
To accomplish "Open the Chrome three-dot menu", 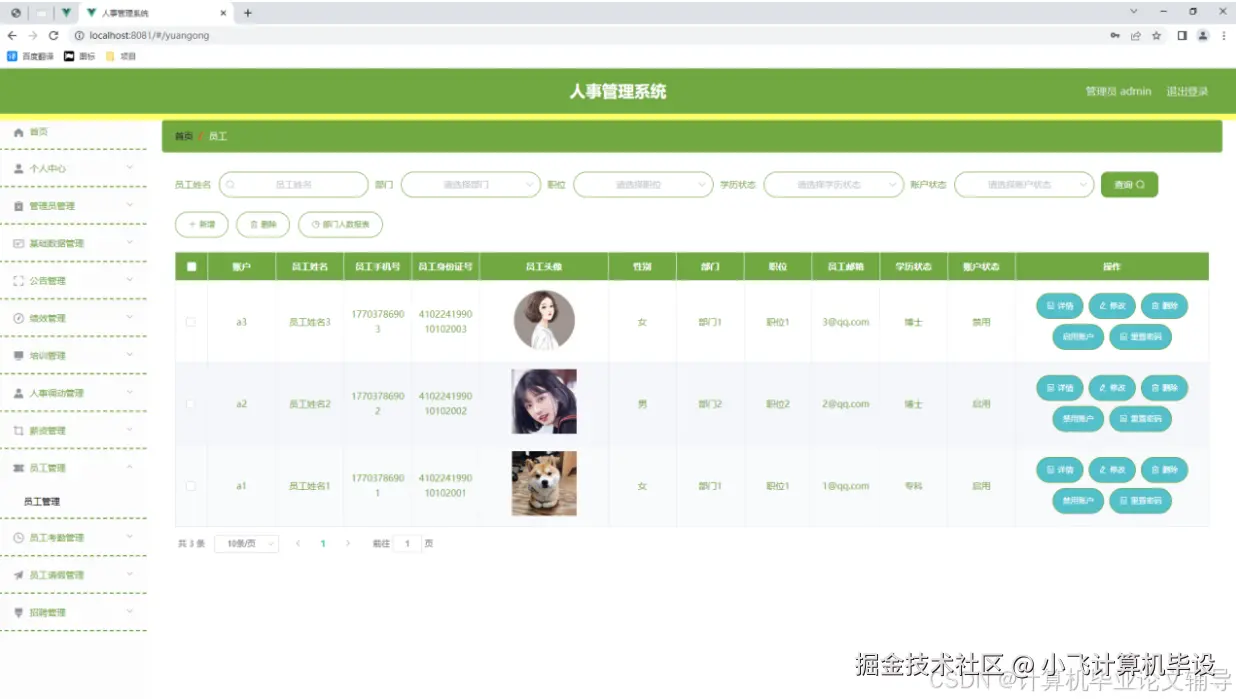I will click(1223, 35).
